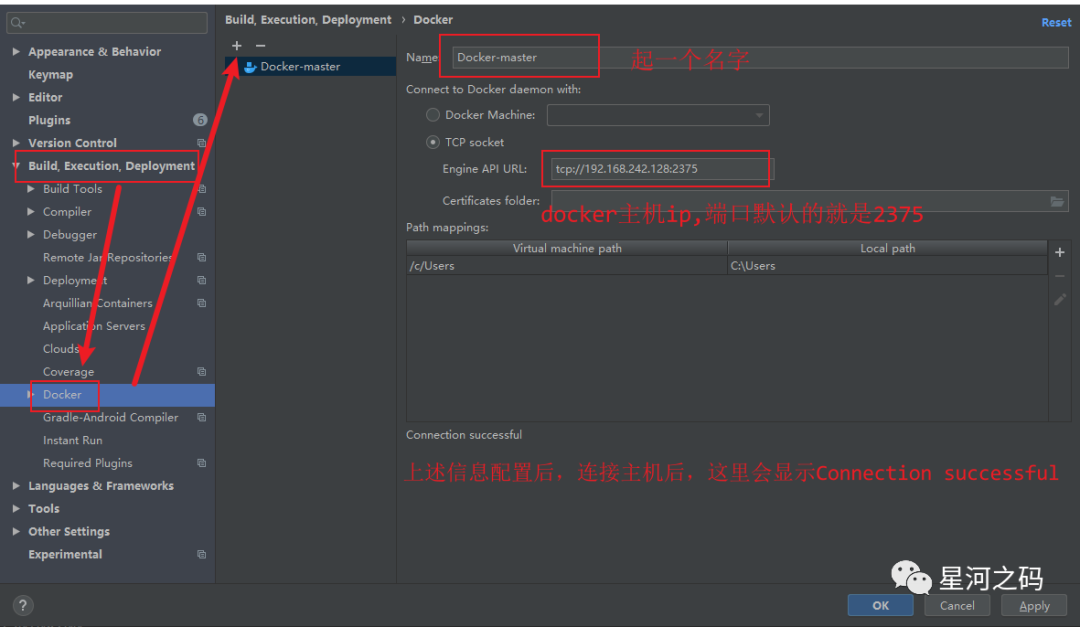Click Plugins update count badge
Image resolution: width=1080 pixels, height=627 pixels.
(200, 120)
